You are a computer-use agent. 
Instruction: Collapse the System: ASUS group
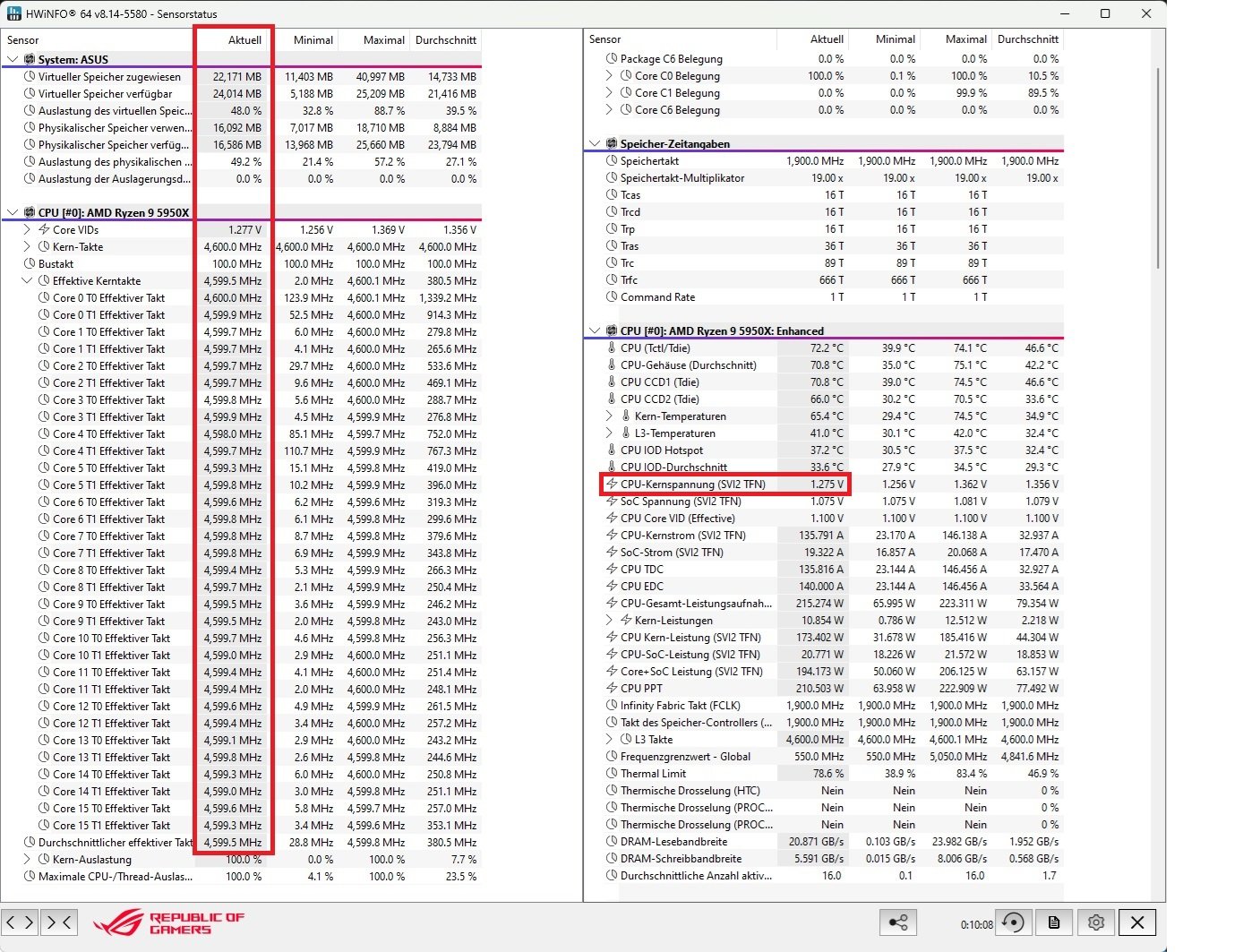(x=13, y=59)
